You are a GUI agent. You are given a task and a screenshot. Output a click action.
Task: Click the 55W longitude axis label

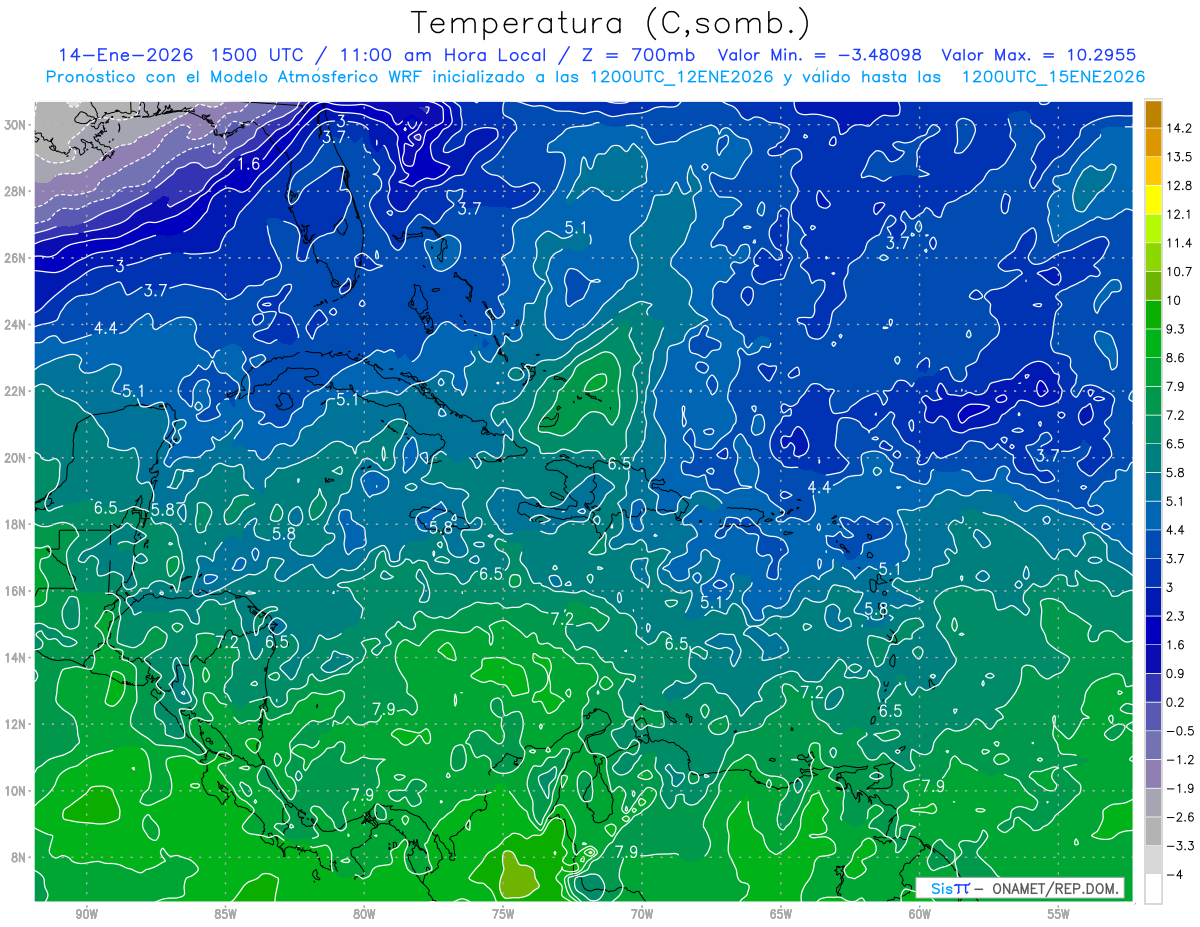1059,915
